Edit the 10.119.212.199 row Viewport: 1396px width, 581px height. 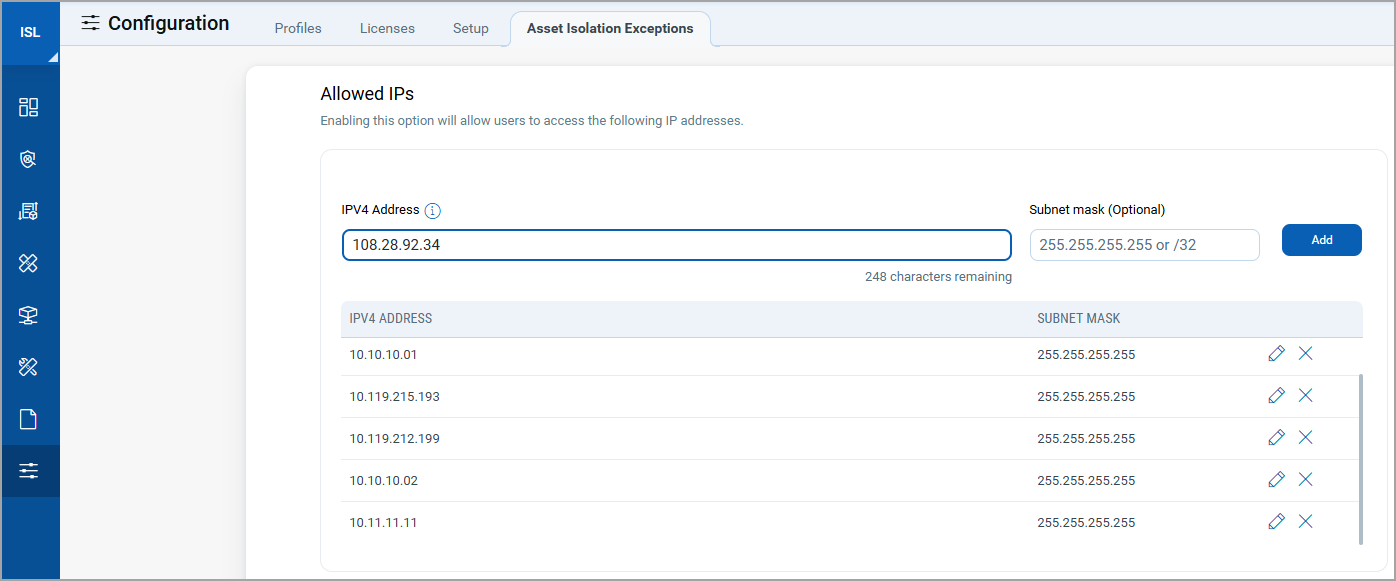coord(1276,437)
